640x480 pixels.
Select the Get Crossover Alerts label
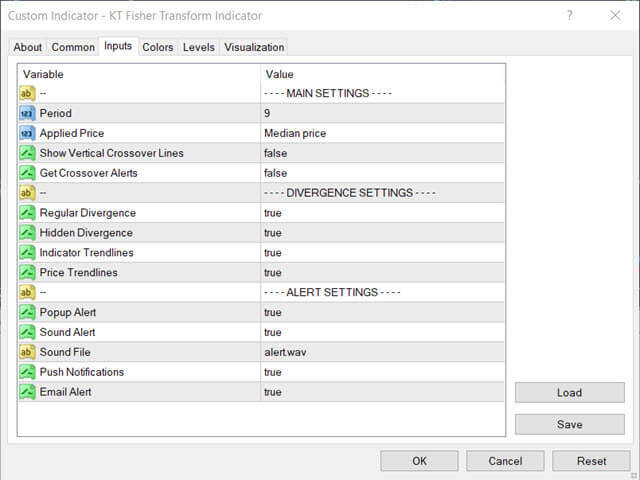click(89, 173)
